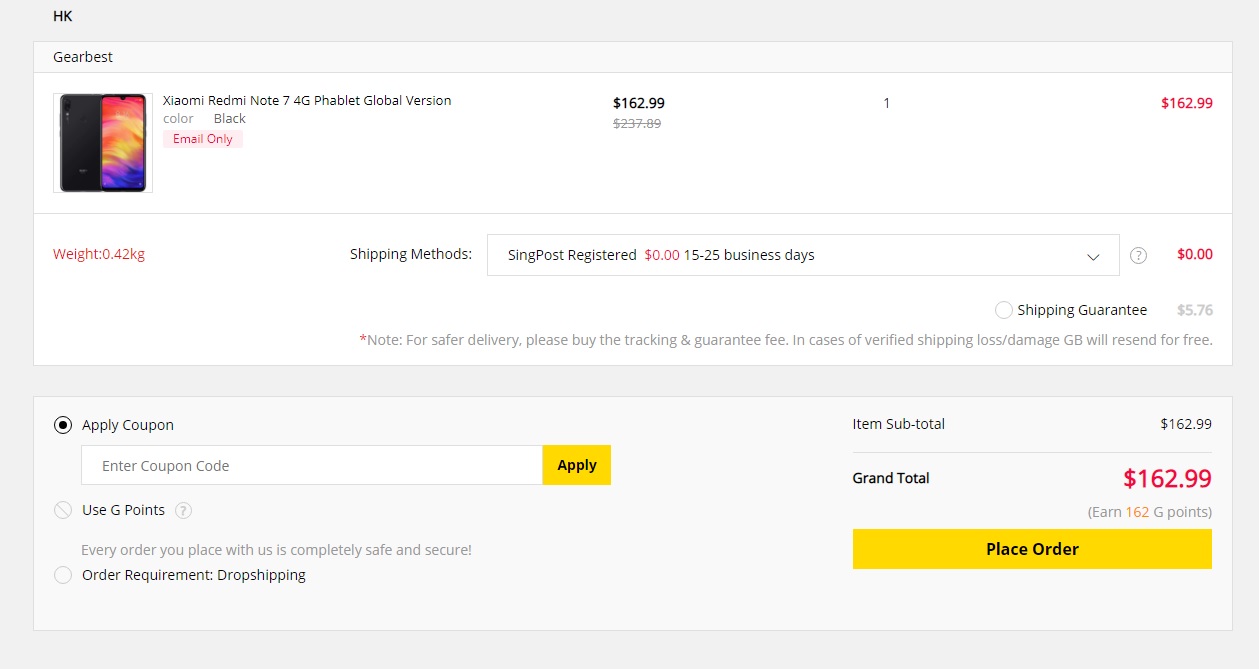Open Xiaomi Redmi Note 7 product link
1259x669 pixels.
coord(307,100)
